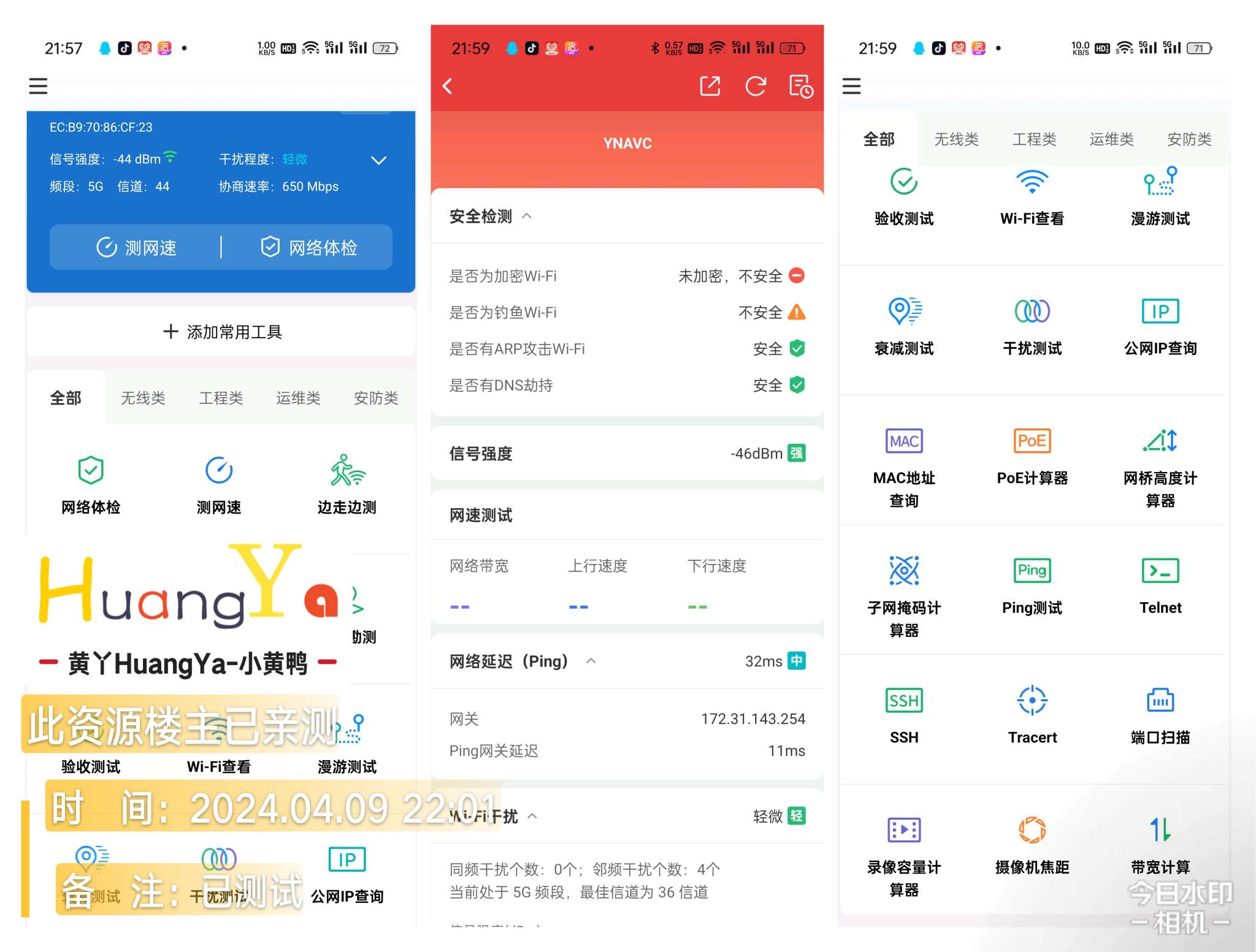Select 工程类 tab in right screen
The height and width of the screenshot is (952, 1256).
pyautogui.click(x=1034, y=139)
